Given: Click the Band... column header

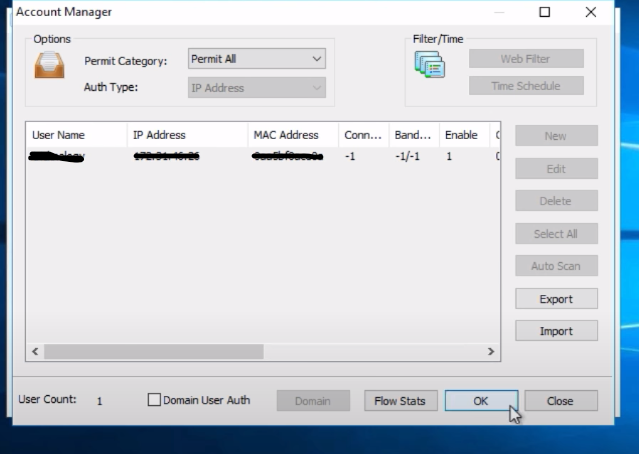Looking at the screenshot, I should pos(414,135).
